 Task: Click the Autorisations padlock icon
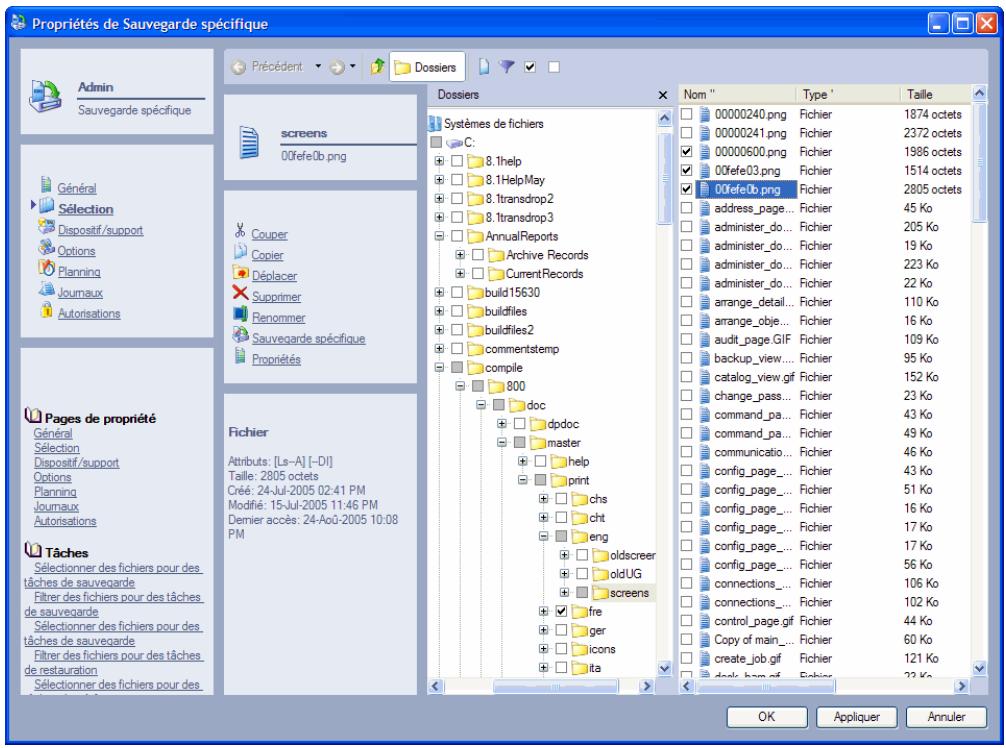pos(46,310)
